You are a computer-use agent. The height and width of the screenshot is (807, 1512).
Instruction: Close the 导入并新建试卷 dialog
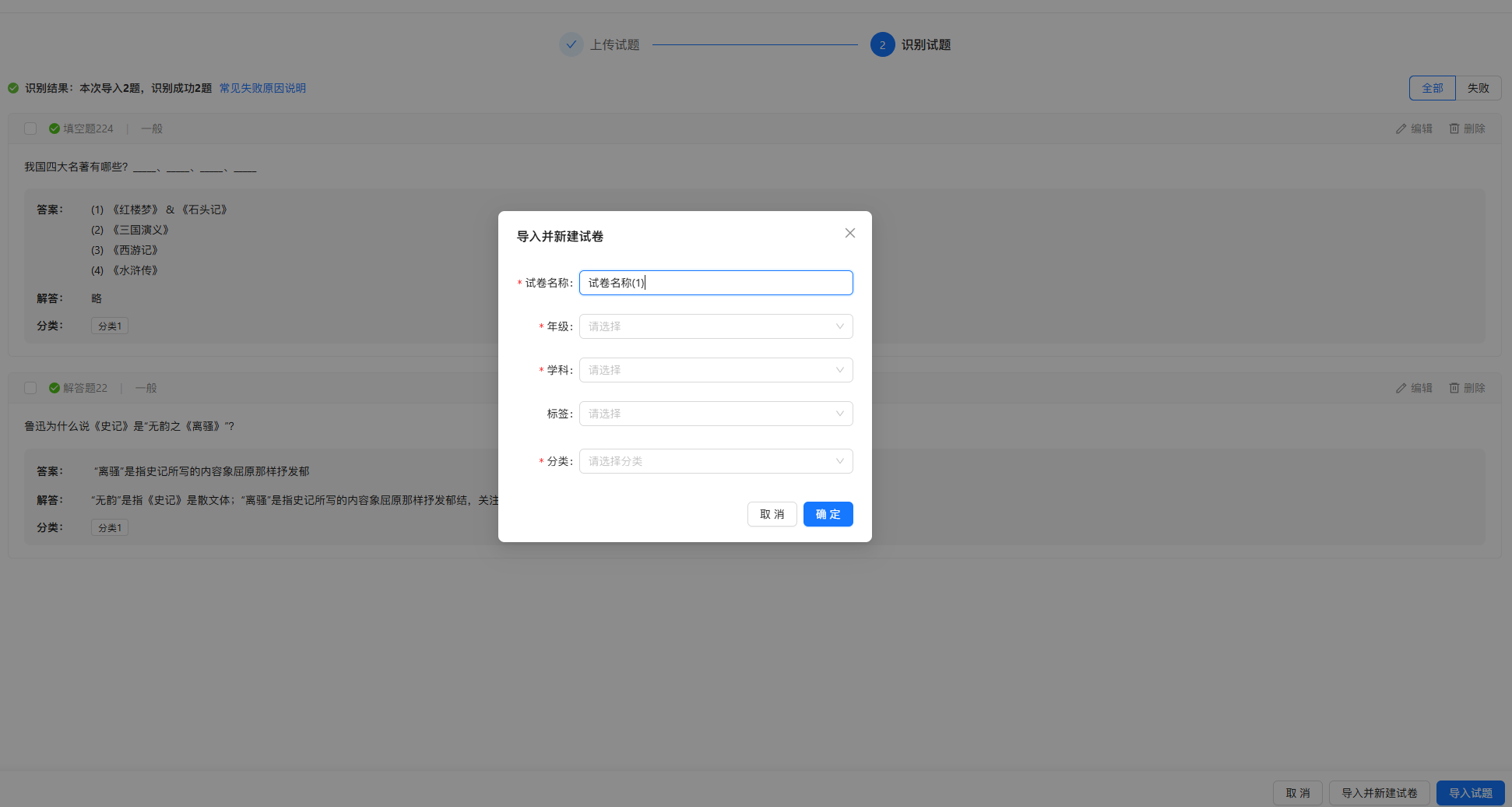tap(850, 233)
